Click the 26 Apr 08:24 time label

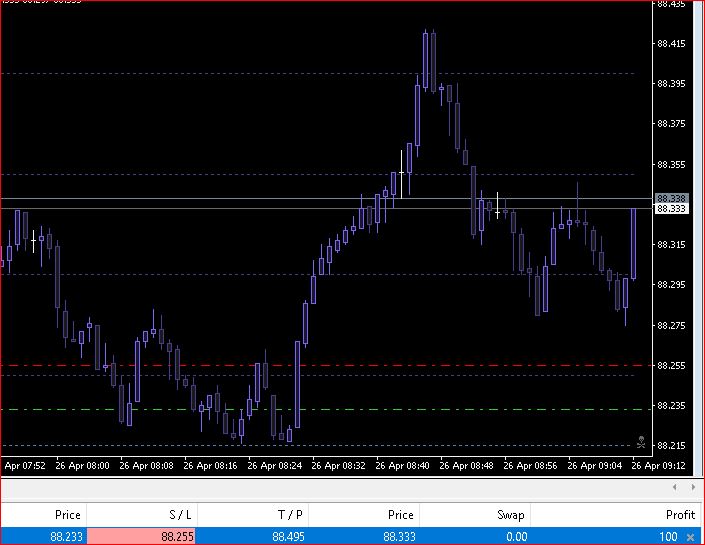tap(275, 466)
